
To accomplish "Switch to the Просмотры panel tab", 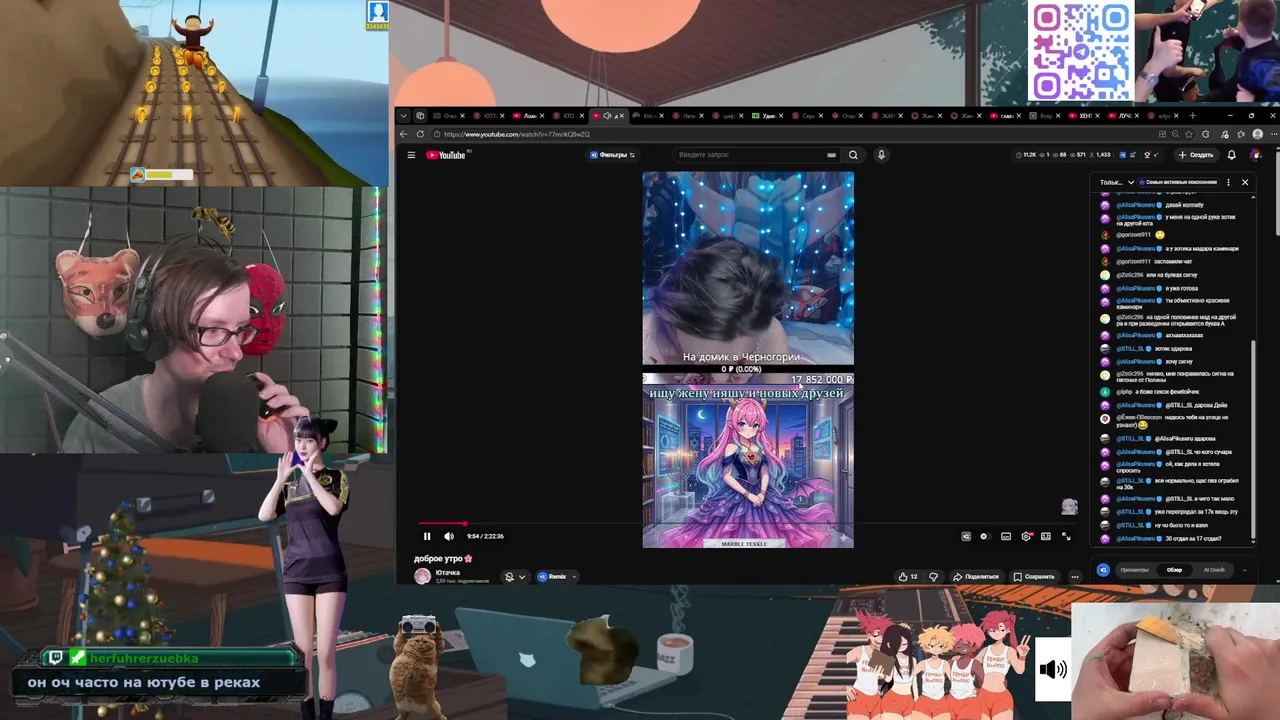I will point(1135,570).
